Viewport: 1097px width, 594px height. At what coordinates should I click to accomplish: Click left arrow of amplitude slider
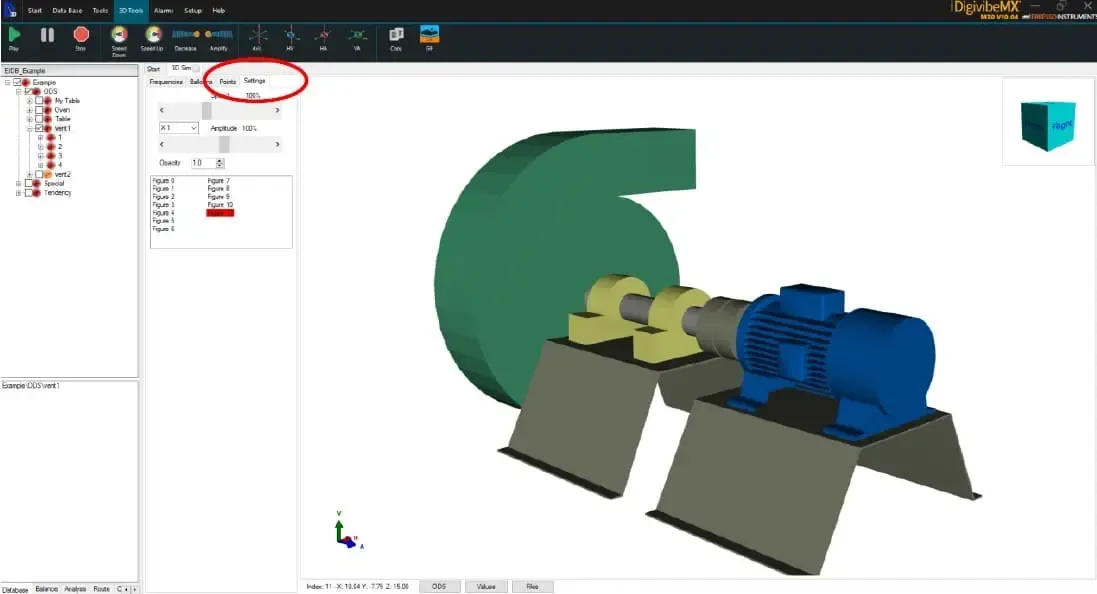tap(162, 144)
